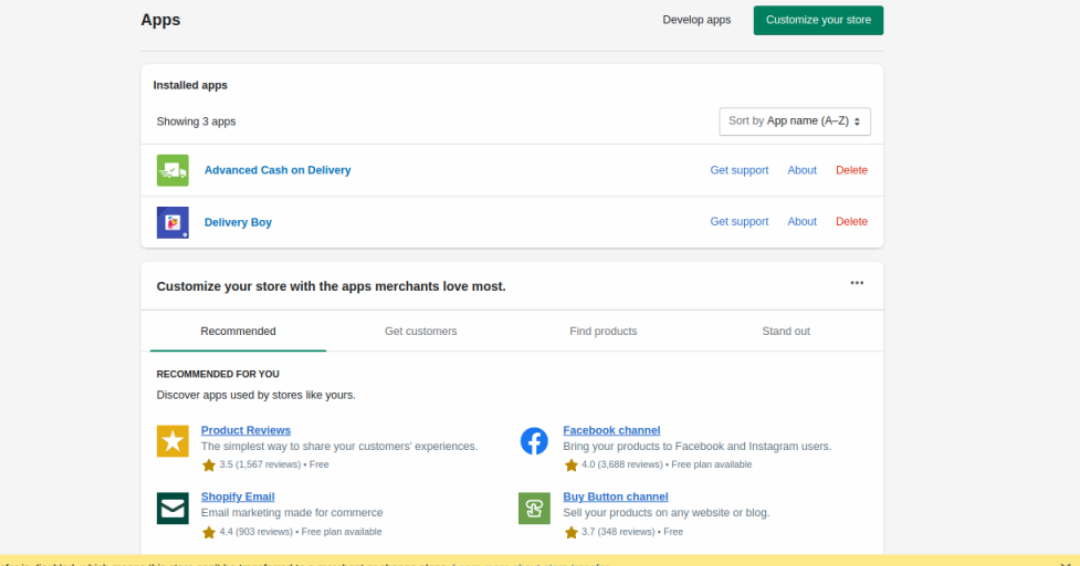Get support for Delivery Boy
Screen dimensions: 1080x566
tap(739, 222)
